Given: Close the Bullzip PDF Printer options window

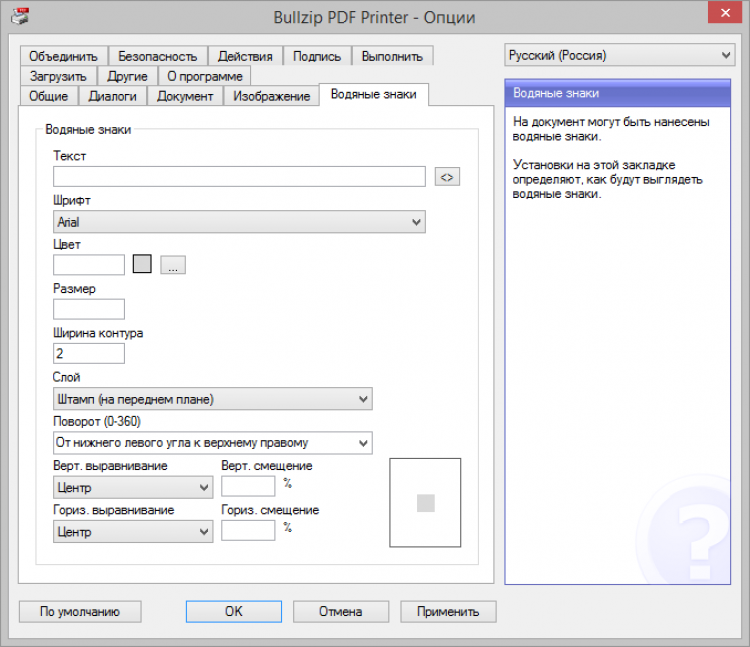Looking at the screenshot, I should [725, 12].
